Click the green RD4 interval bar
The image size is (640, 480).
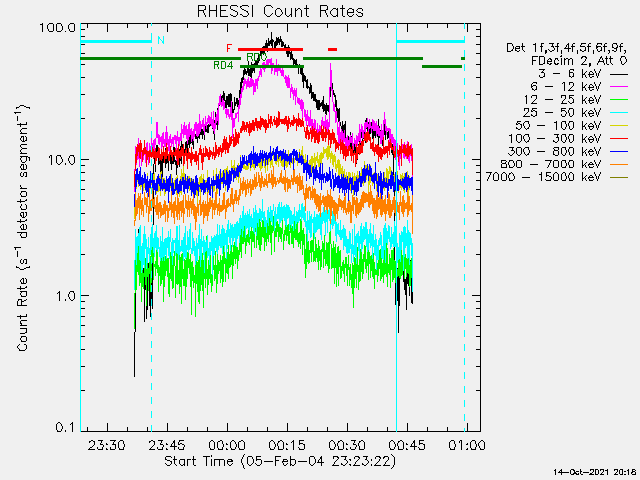[x=272, y=67]
